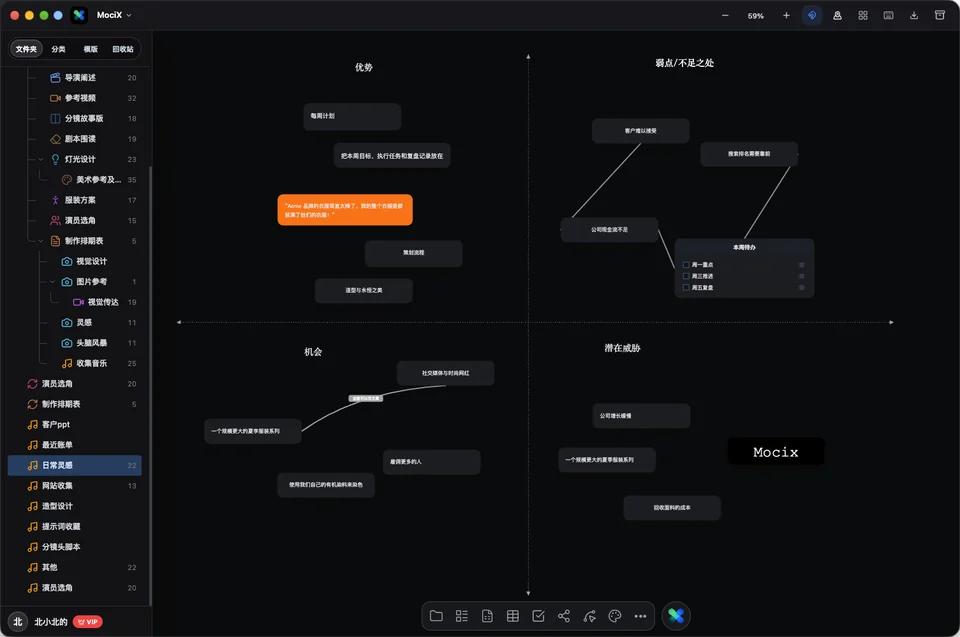
Task: Select the 搜索排名需要靠前 card
Action: [749, 154]
